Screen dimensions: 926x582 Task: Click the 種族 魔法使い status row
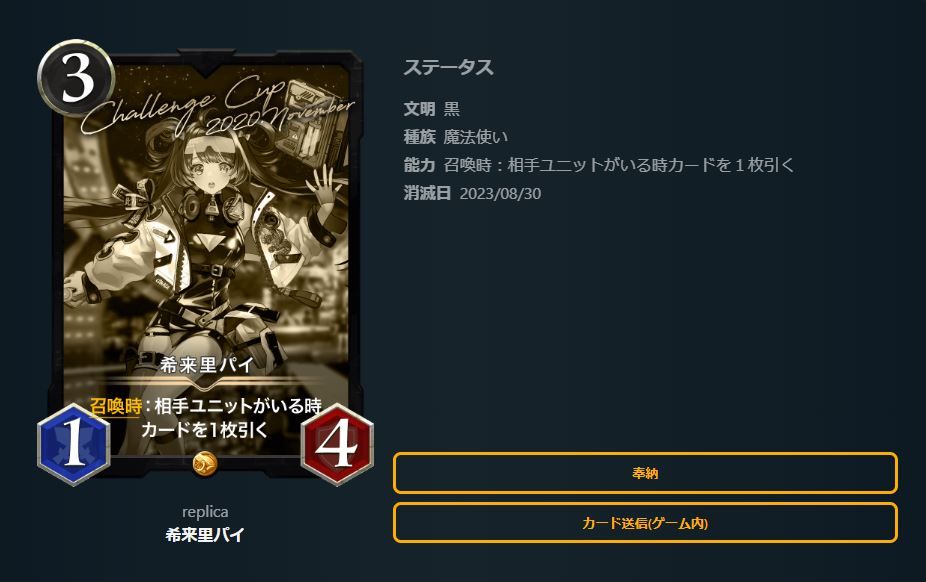455,137
